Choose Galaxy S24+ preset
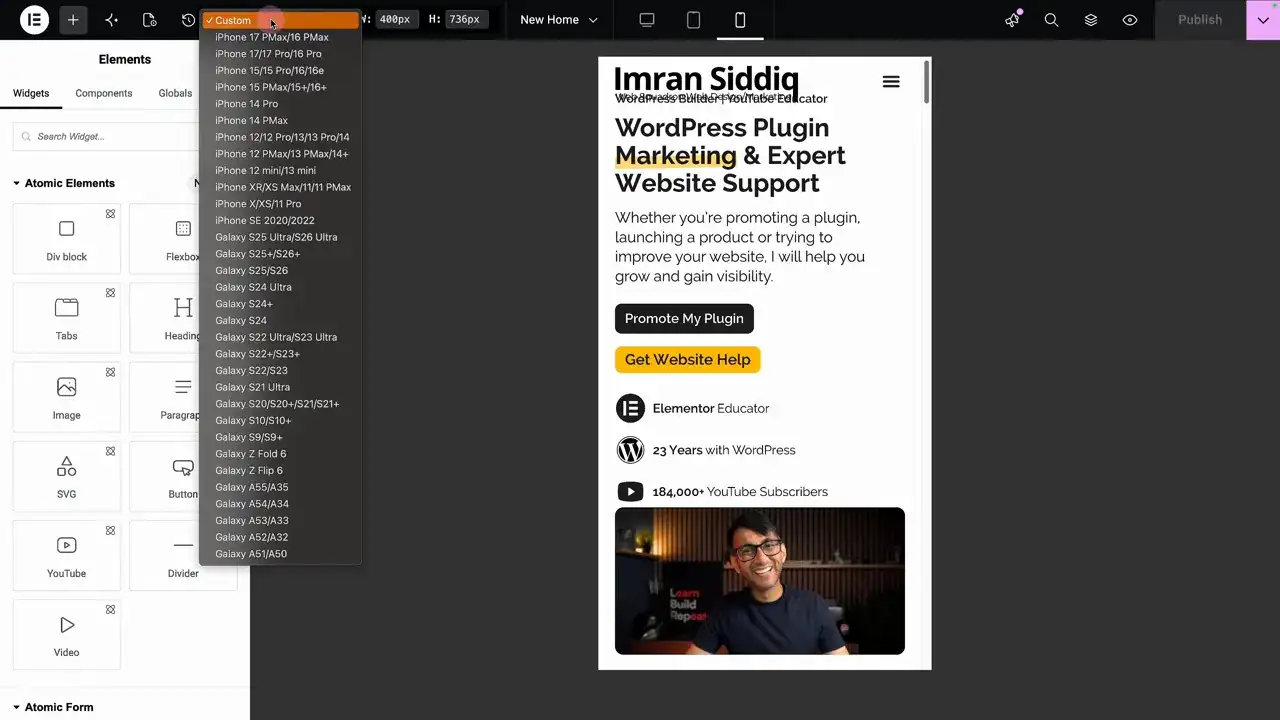Image resolution: width=1280 pixels, height=720 pixels. pos(280,304)
